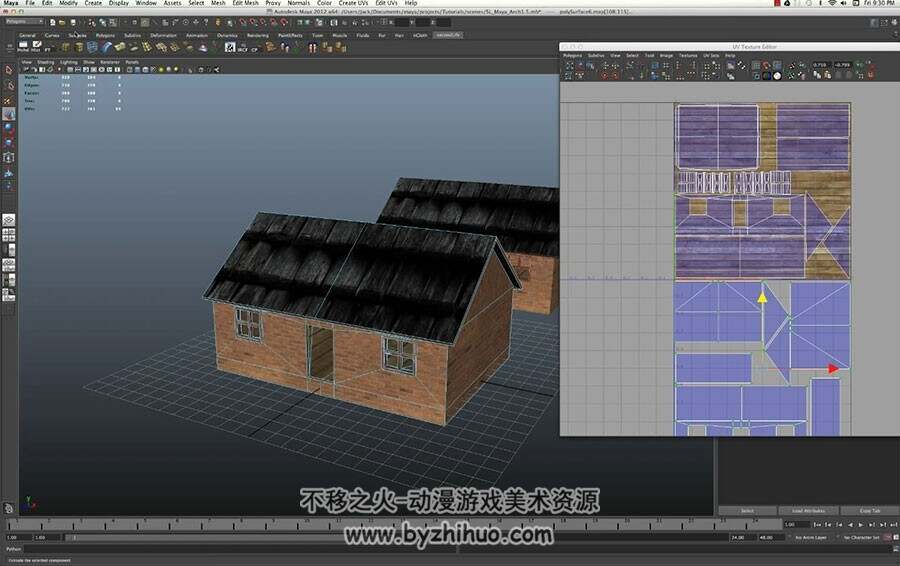Screen dimensions: 900x566
Task: Click the second UV value field
Action: click(x=841, y=65)
